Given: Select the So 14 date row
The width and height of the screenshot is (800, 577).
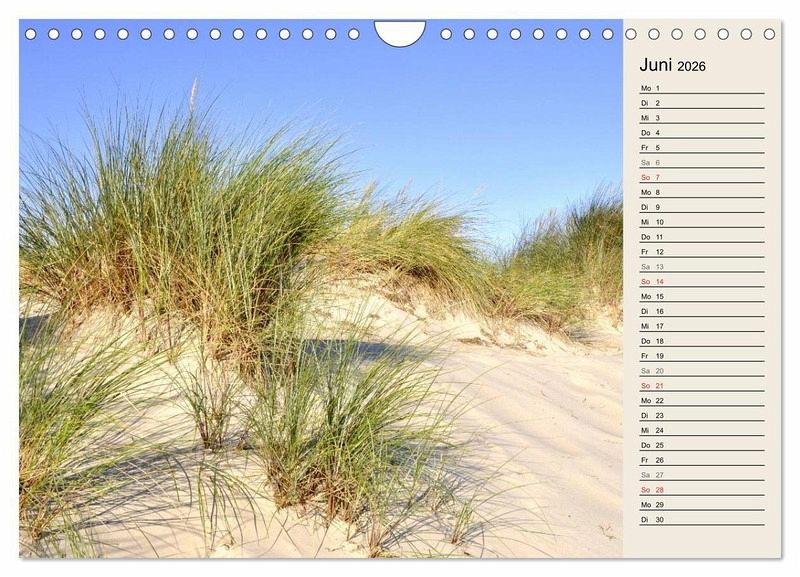Looking at the screenshot, I should pyautogui.click(x=702, y=282).
